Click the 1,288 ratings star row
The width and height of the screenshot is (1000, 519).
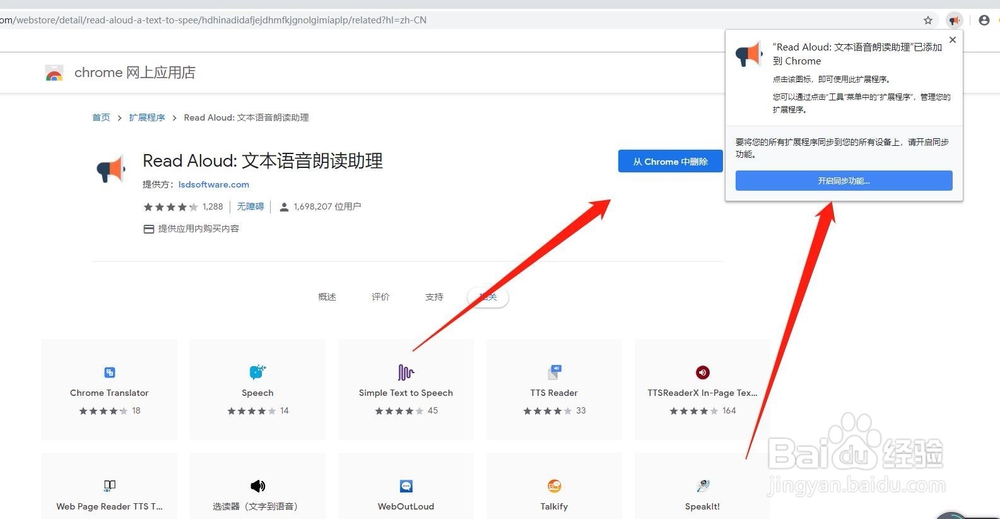[x=170, y=207]
